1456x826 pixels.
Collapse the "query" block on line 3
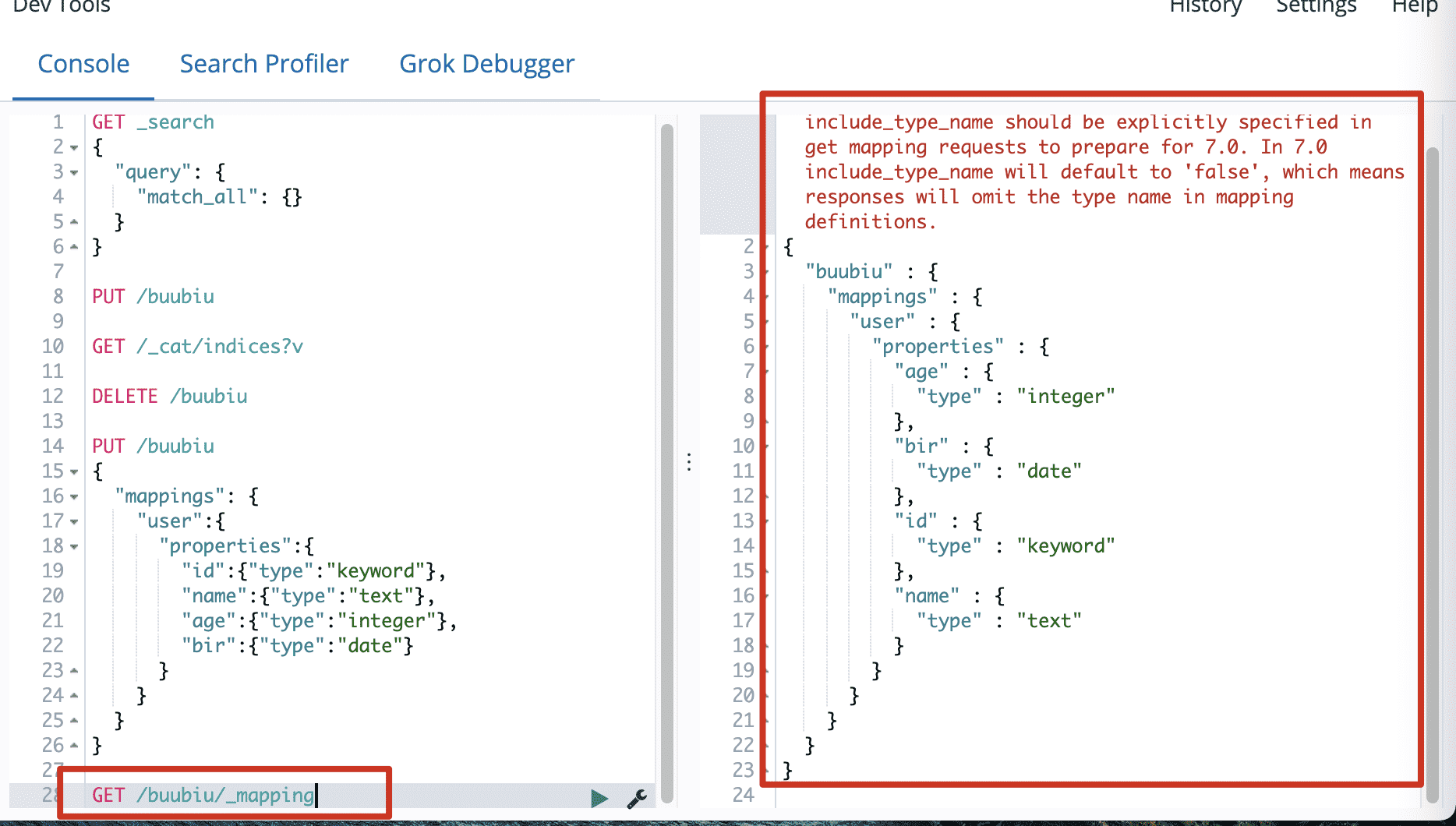point(74,172)
